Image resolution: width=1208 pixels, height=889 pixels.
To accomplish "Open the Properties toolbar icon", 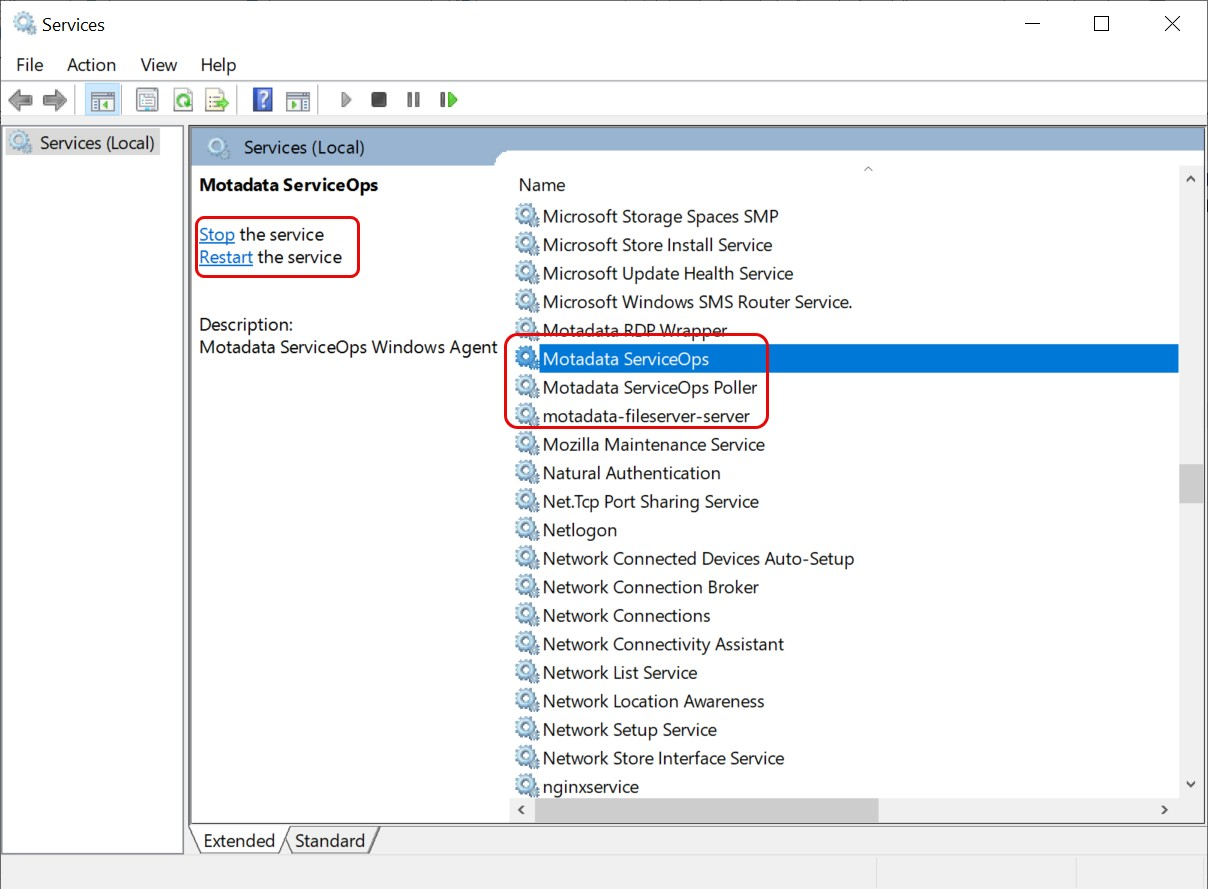I will click(147, 100).
